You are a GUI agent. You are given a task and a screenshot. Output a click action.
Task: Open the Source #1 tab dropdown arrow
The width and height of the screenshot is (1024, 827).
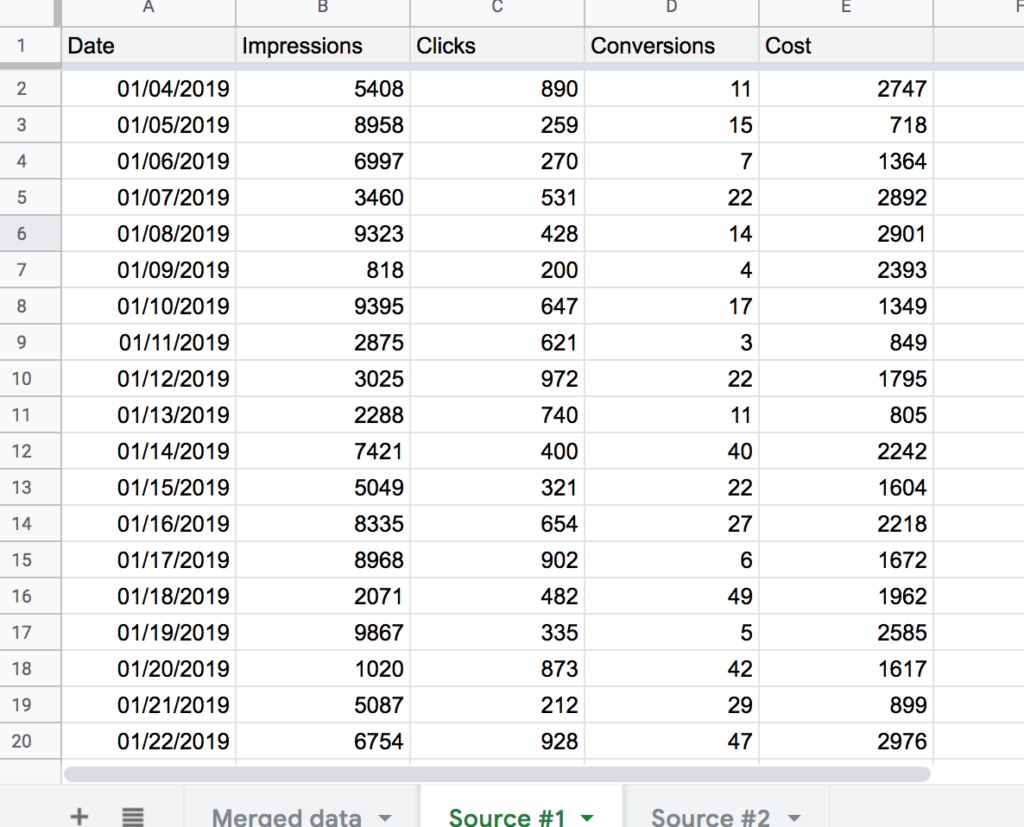click(x=587, y=817)
